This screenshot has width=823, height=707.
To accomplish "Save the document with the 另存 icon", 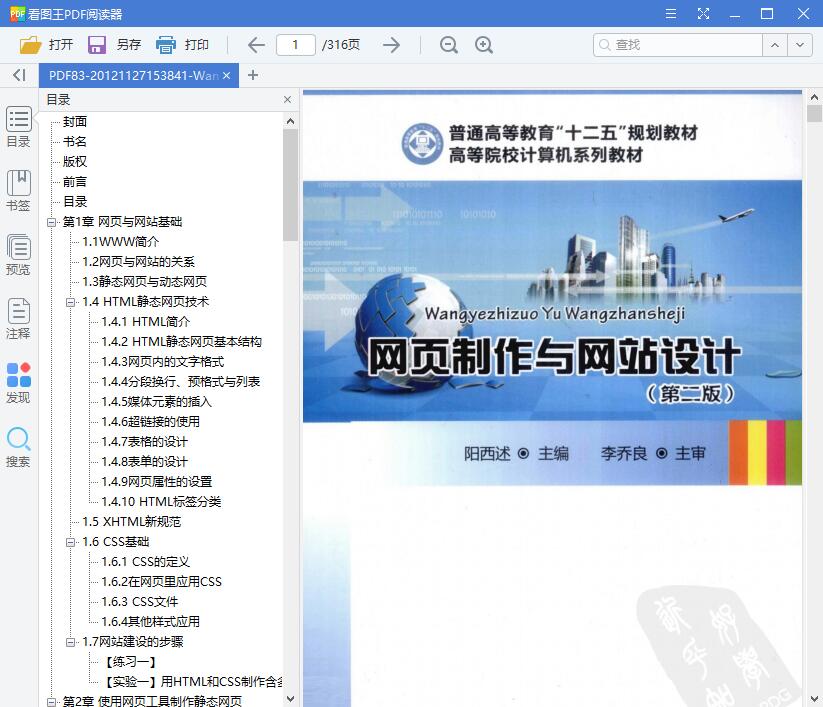I will (x=99, y=44).
